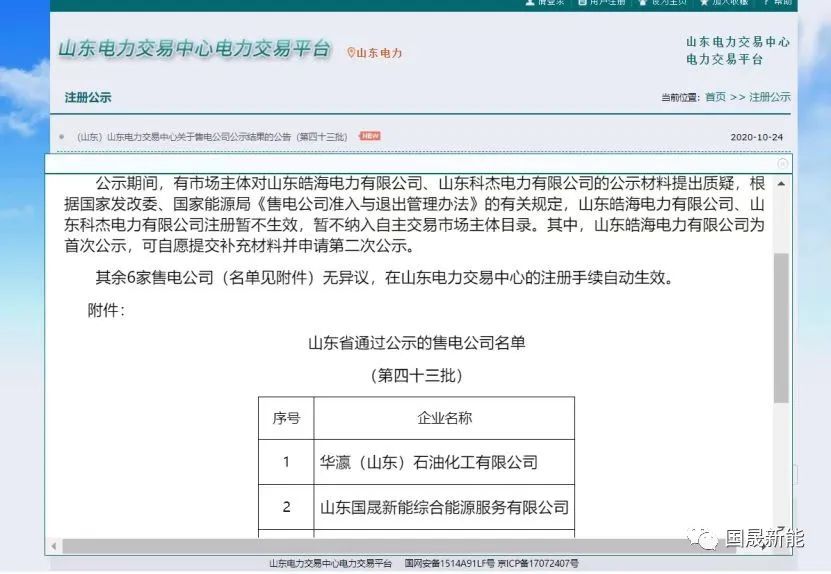Open the 注册公示 breadcrumb link
Screen dimensions: 831x574
[770, 97]
